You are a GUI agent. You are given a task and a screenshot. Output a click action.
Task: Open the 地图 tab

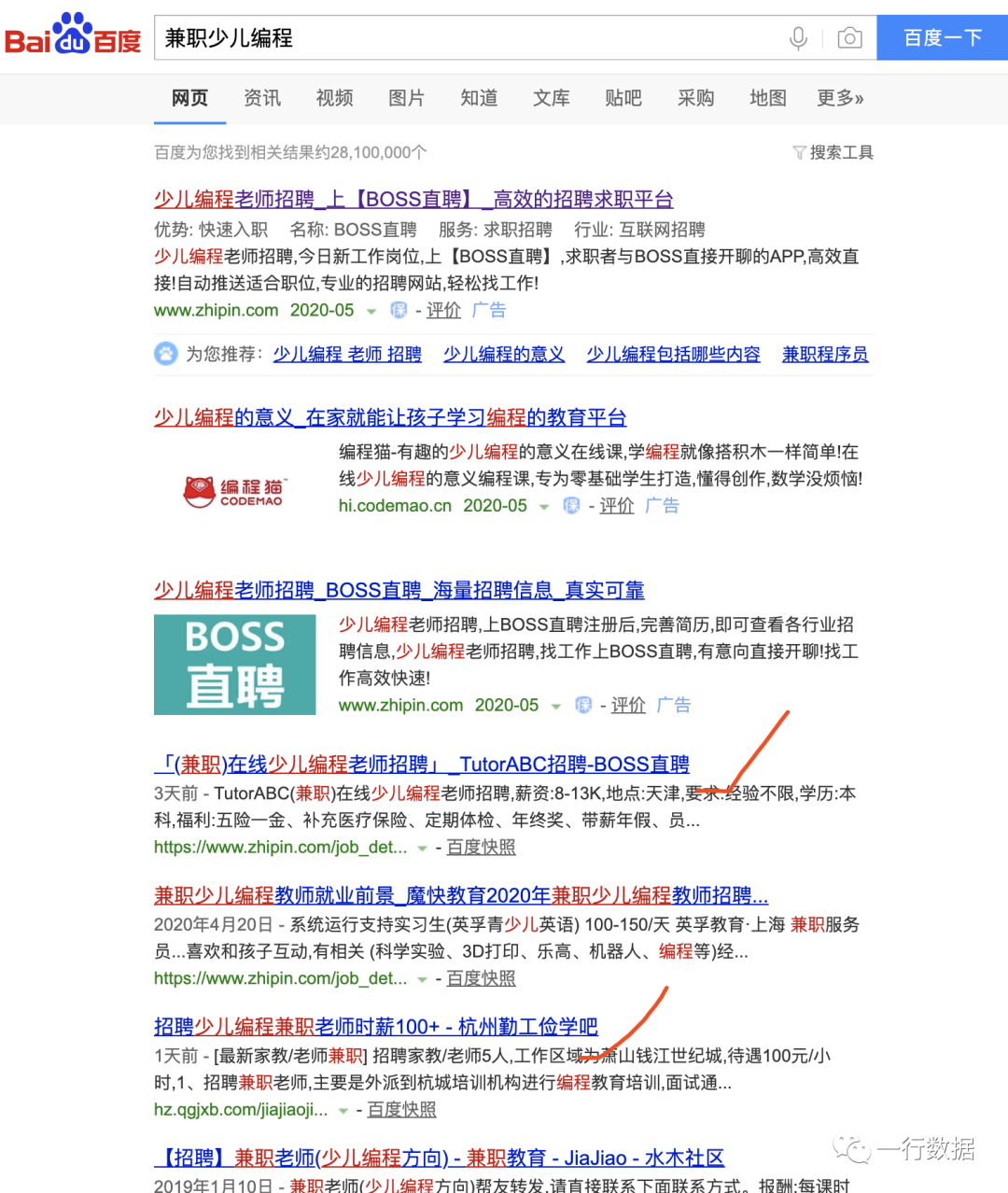(x=768, y=98)
